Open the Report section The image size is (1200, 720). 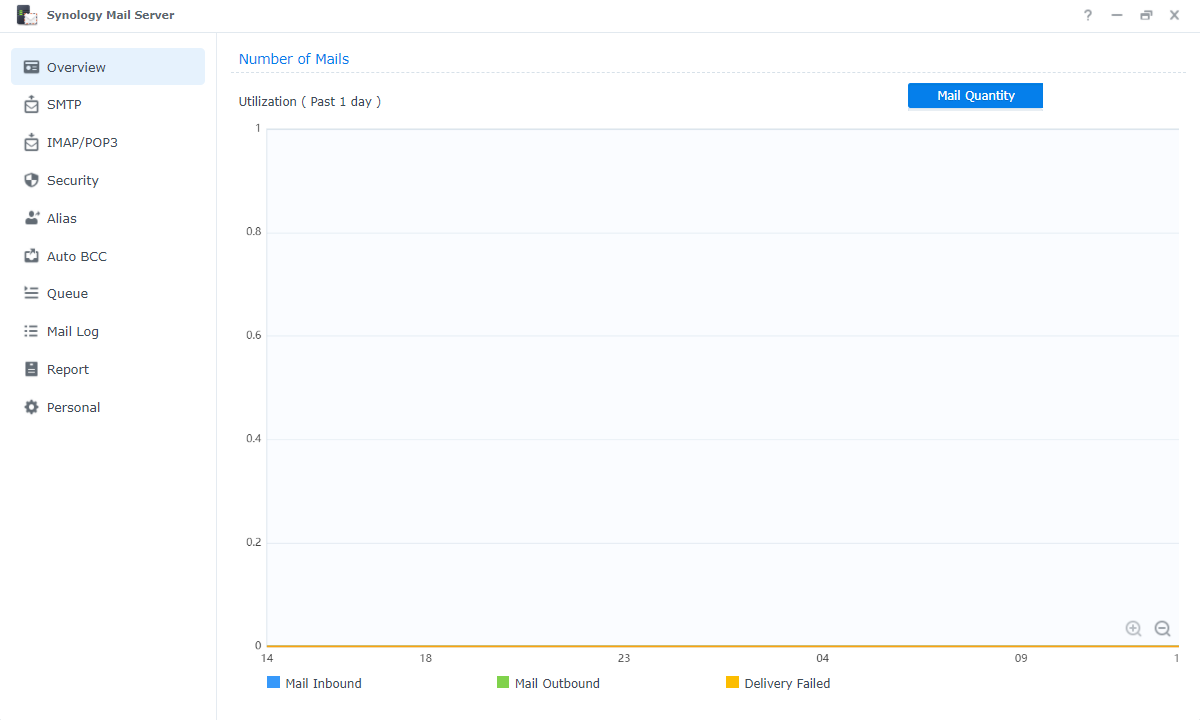pyautogui.click(x=67, y=369)
